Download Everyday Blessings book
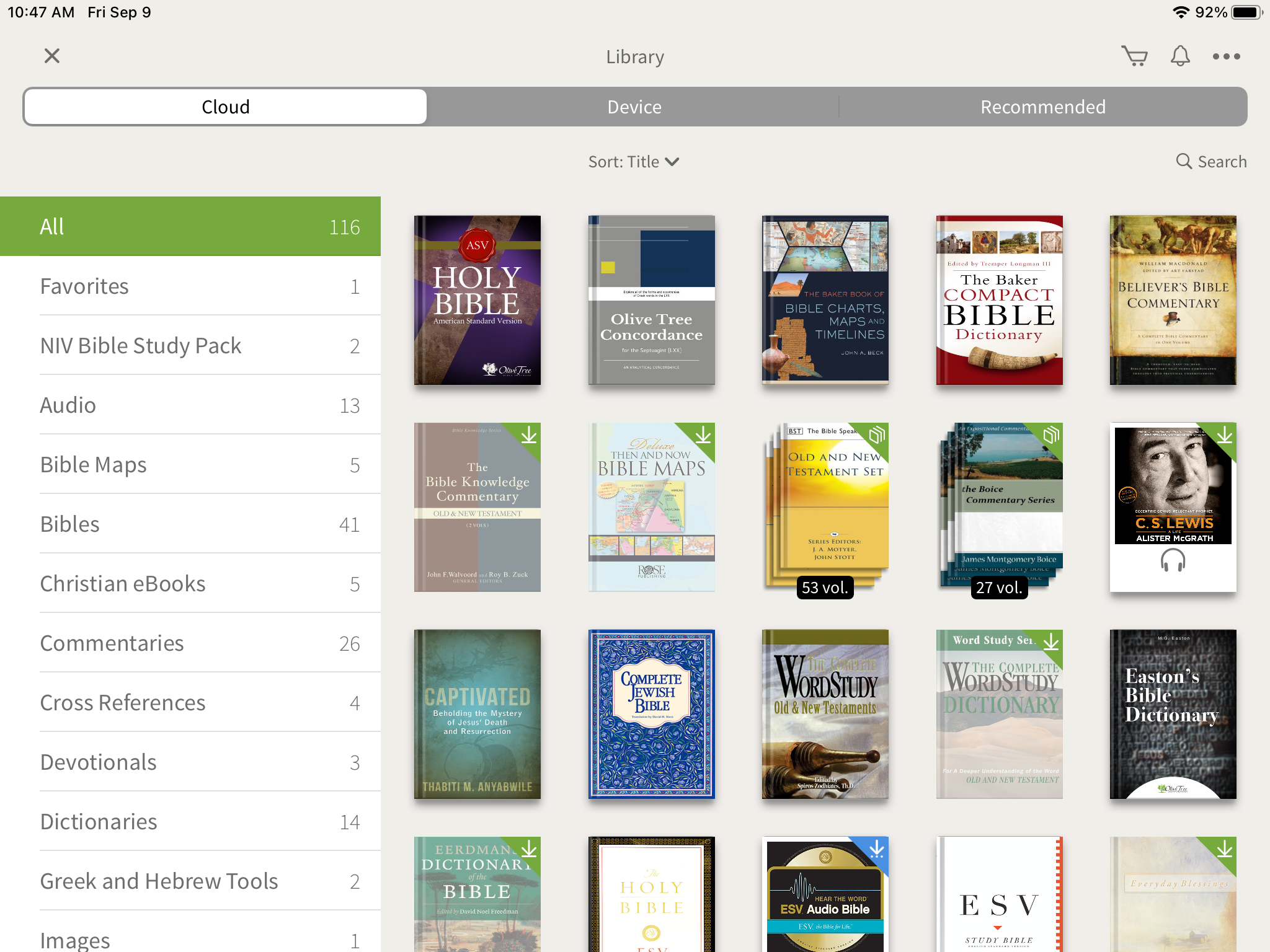The width and height of the screenshot is (1270, 952). [x=1224, y=848]
